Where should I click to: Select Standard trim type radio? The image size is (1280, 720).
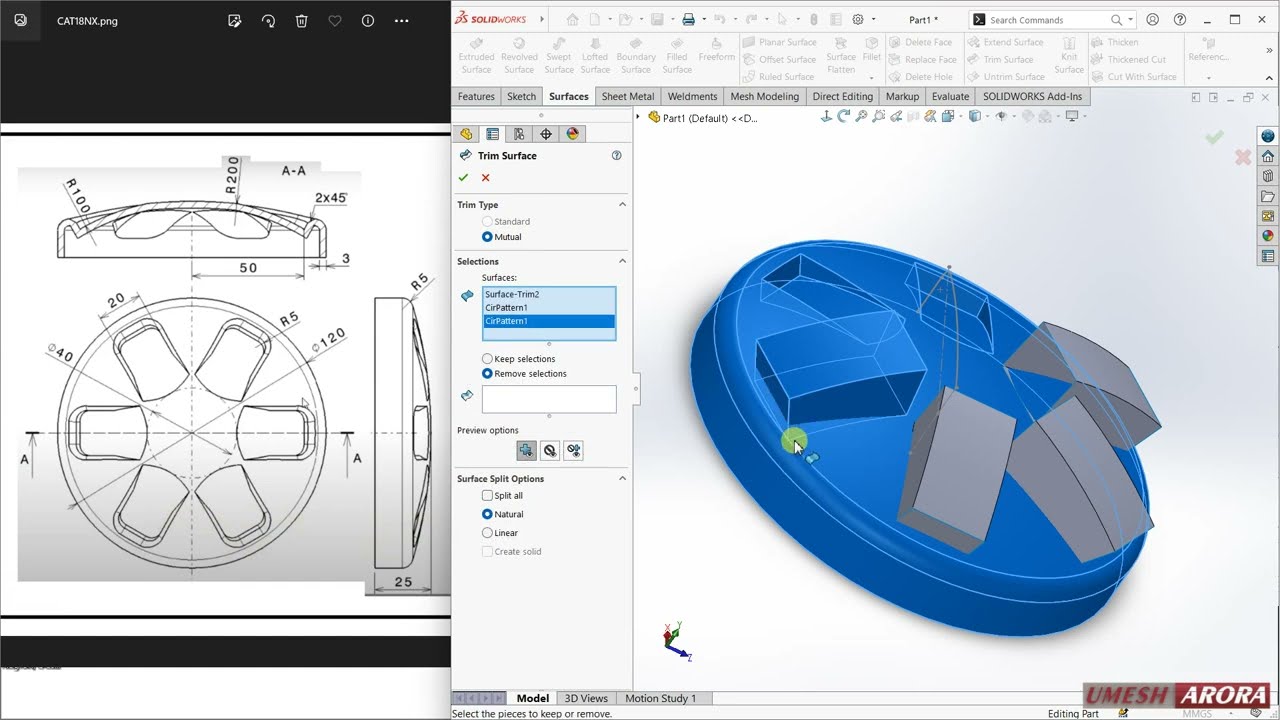487,221
